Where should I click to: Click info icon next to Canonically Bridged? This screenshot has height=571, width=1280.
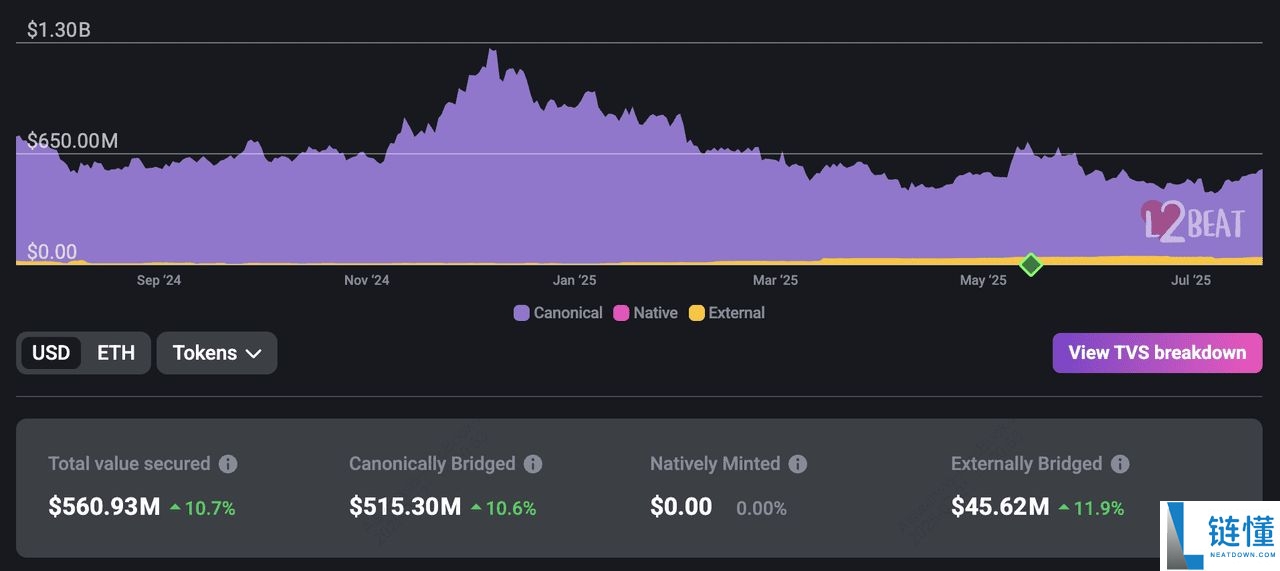[533, 464]
